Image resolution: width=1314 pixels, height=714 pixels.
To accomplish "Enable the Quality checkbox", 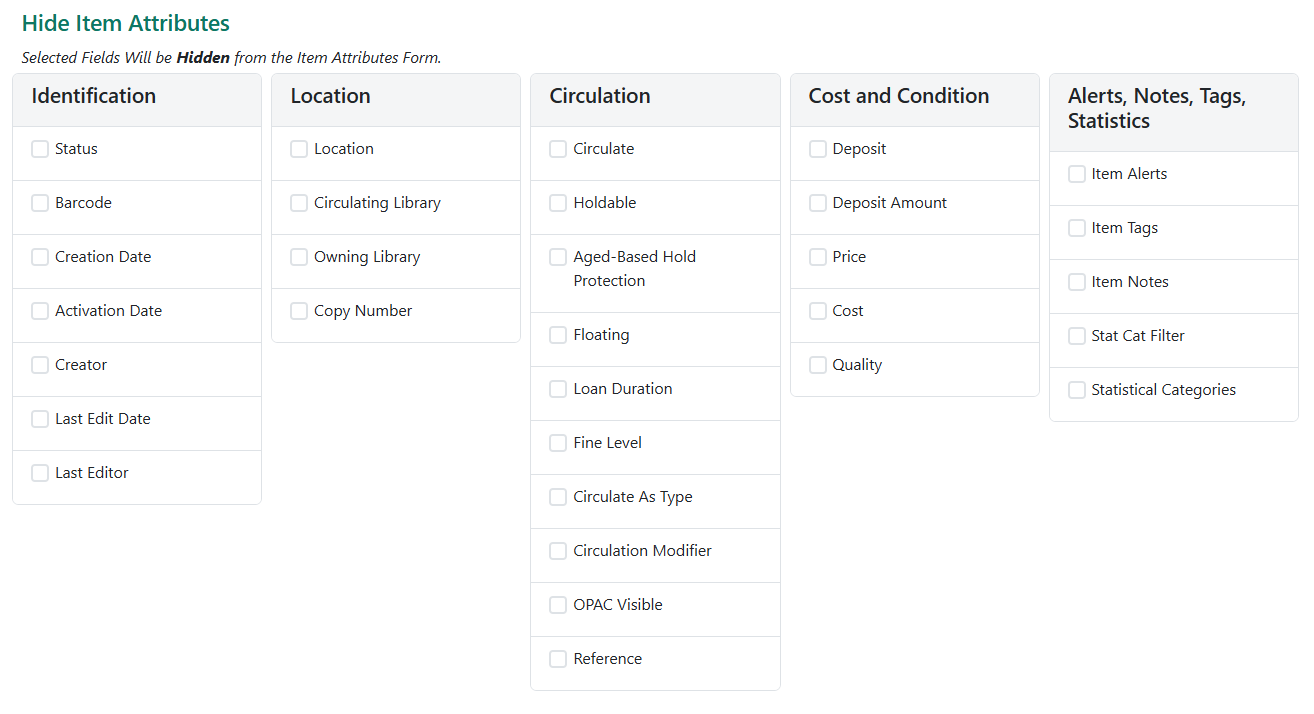I will [x=817, y=364].
